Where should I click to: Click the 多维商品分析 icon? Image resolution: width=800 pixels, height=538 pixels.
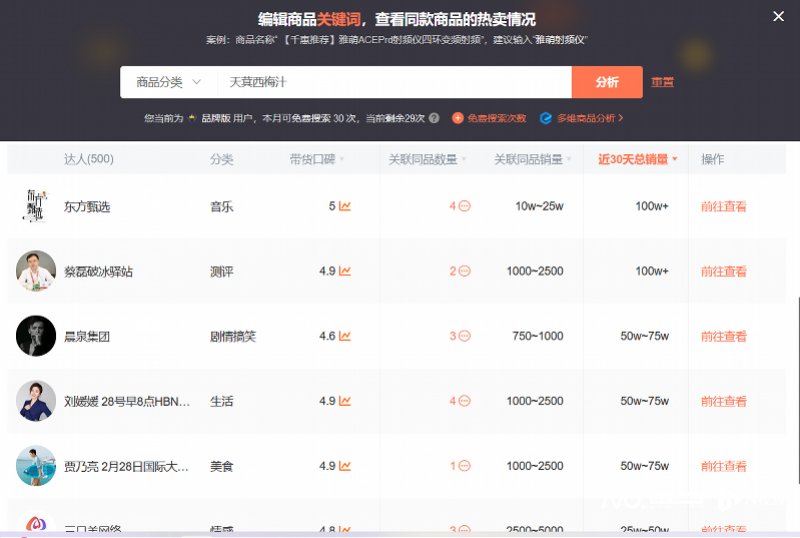click(x=546, y=118)
